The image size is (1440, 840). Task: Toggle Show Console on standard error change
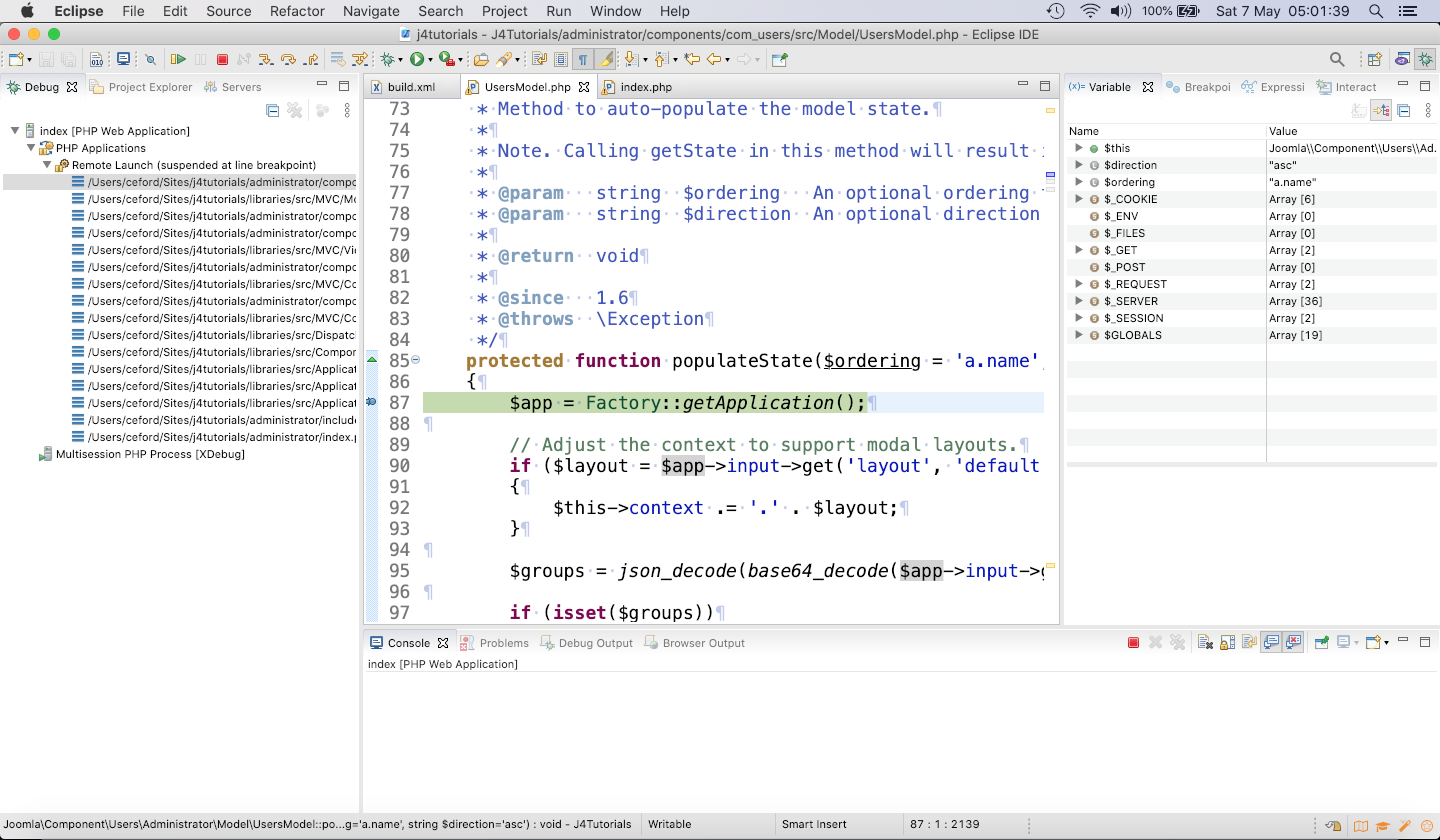1293,642
